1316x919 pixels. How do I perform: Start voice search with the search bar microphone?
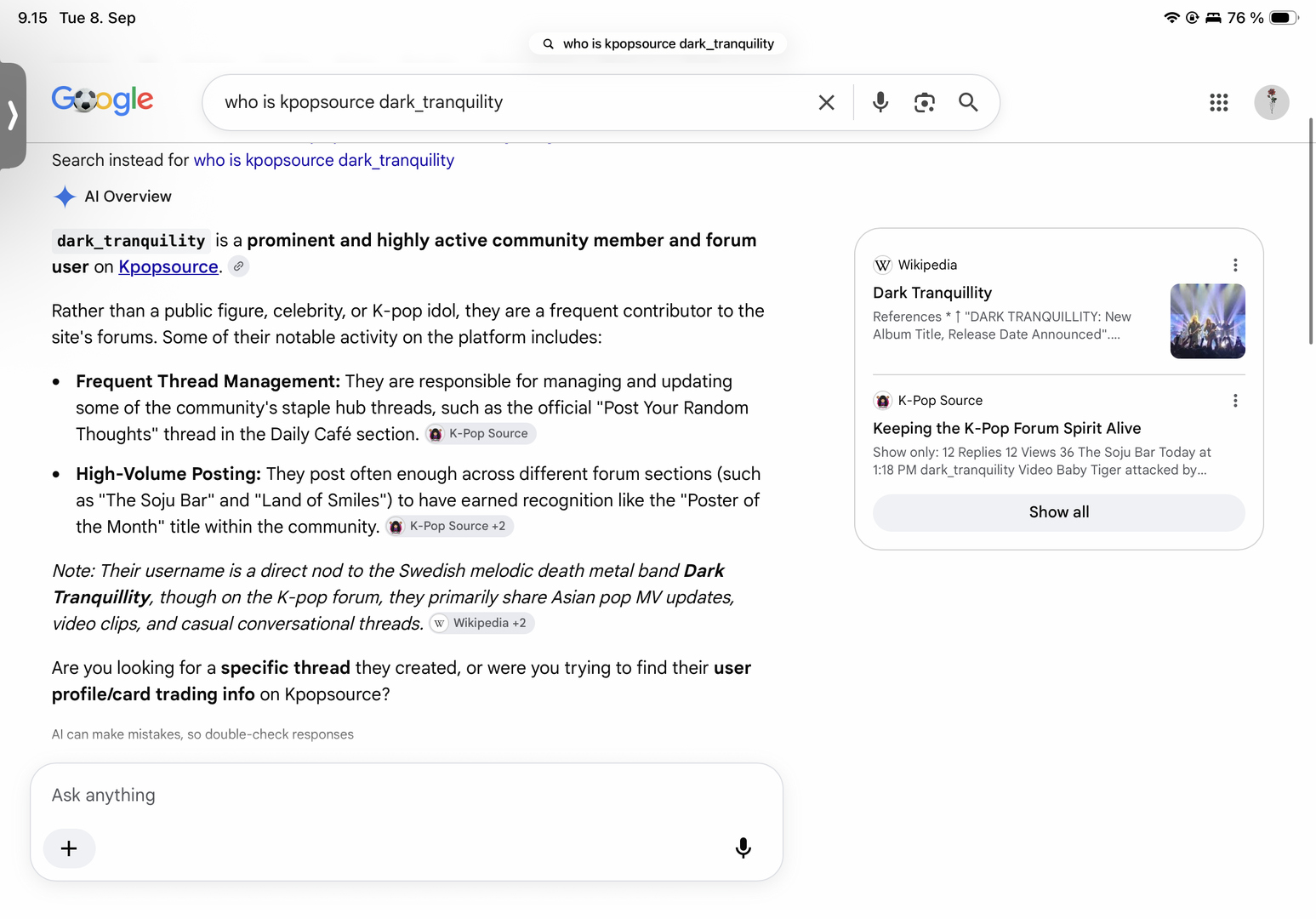coord(880,102)
